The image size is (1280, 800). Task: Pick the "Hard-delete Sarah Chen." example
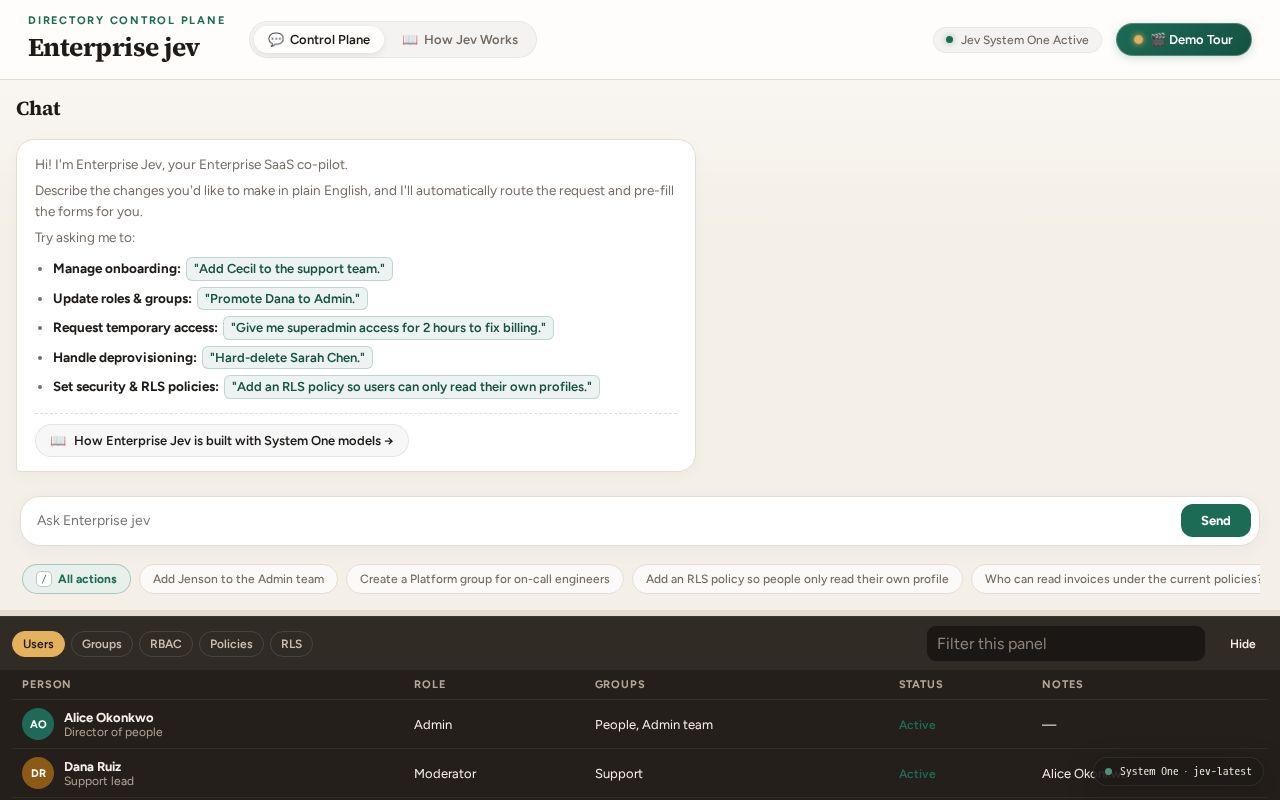tap(287, 357)
